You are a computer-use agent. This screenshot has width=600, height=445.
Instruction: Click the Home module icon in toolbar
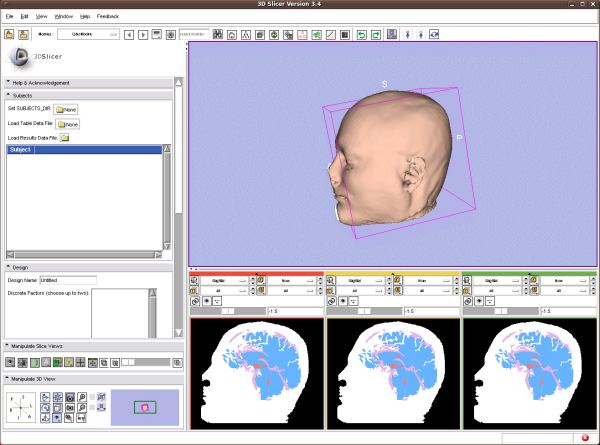point(232,35)
